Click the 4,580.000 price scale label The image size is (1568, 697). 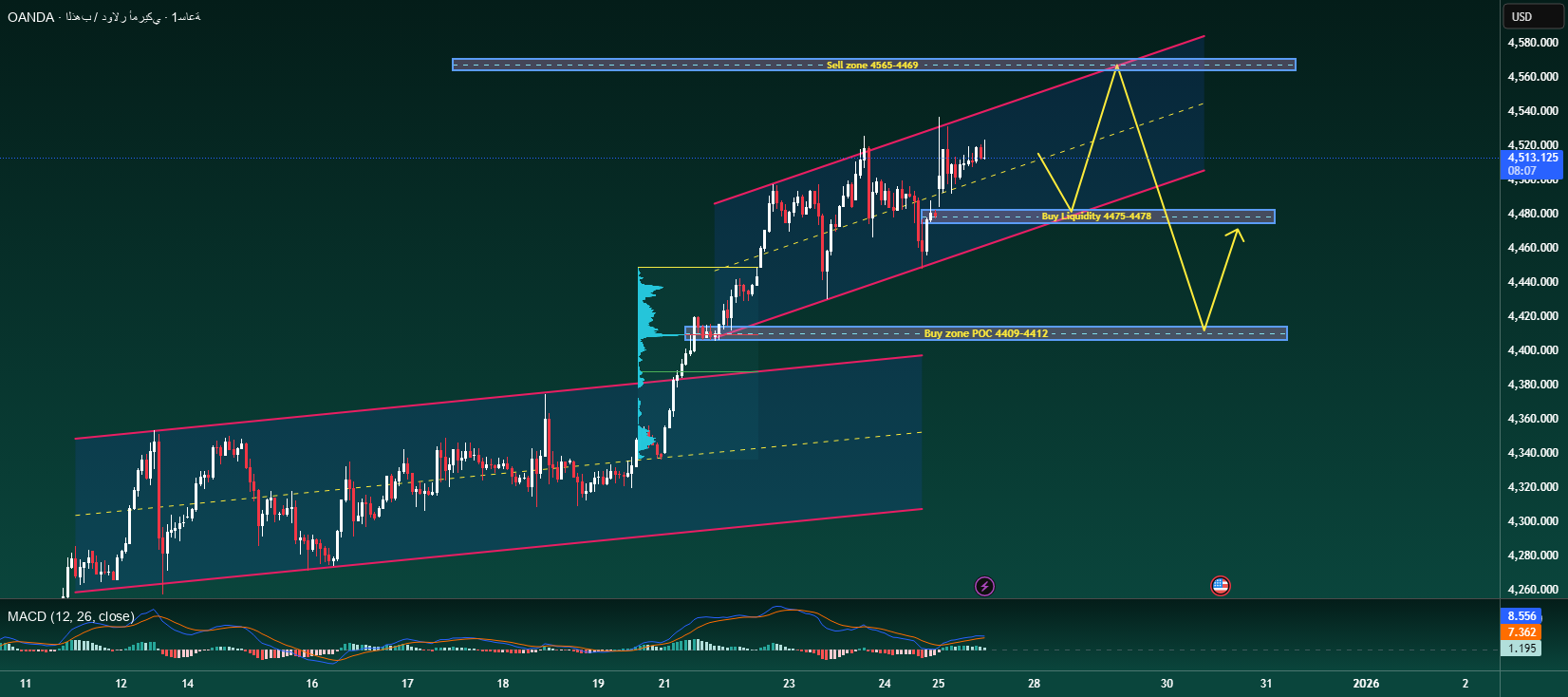[1532, 43]
